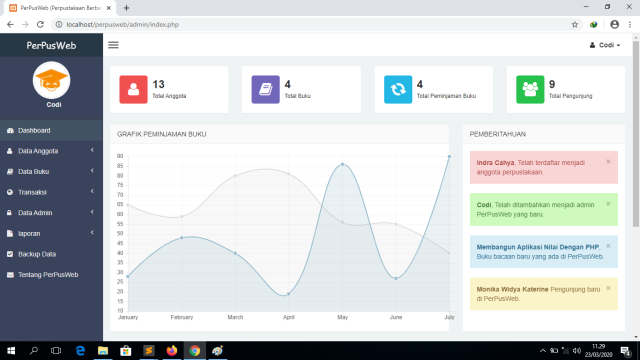The height and width of the screenshot is (360, 640).
Task: Expand the laporan submenu chevron
Action: point(92,233)
